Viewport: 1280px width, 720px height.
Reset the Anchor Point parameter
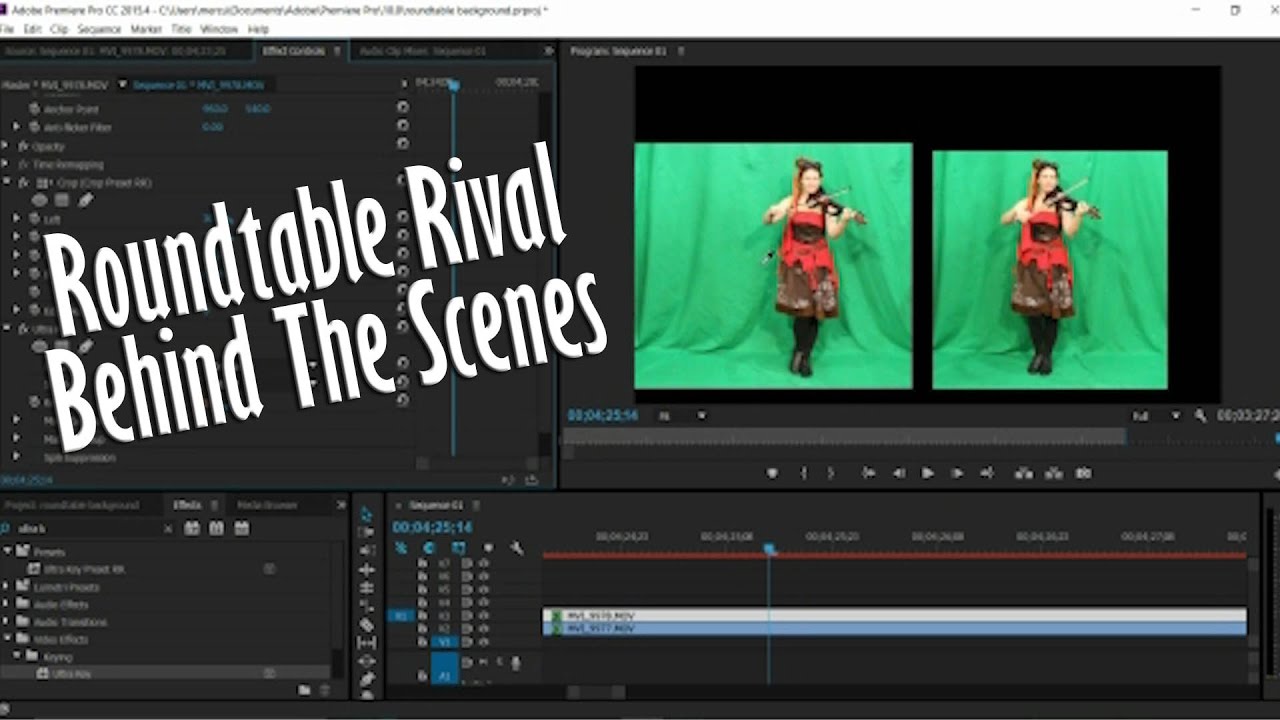pyautogui.click(x=402, y=108)
